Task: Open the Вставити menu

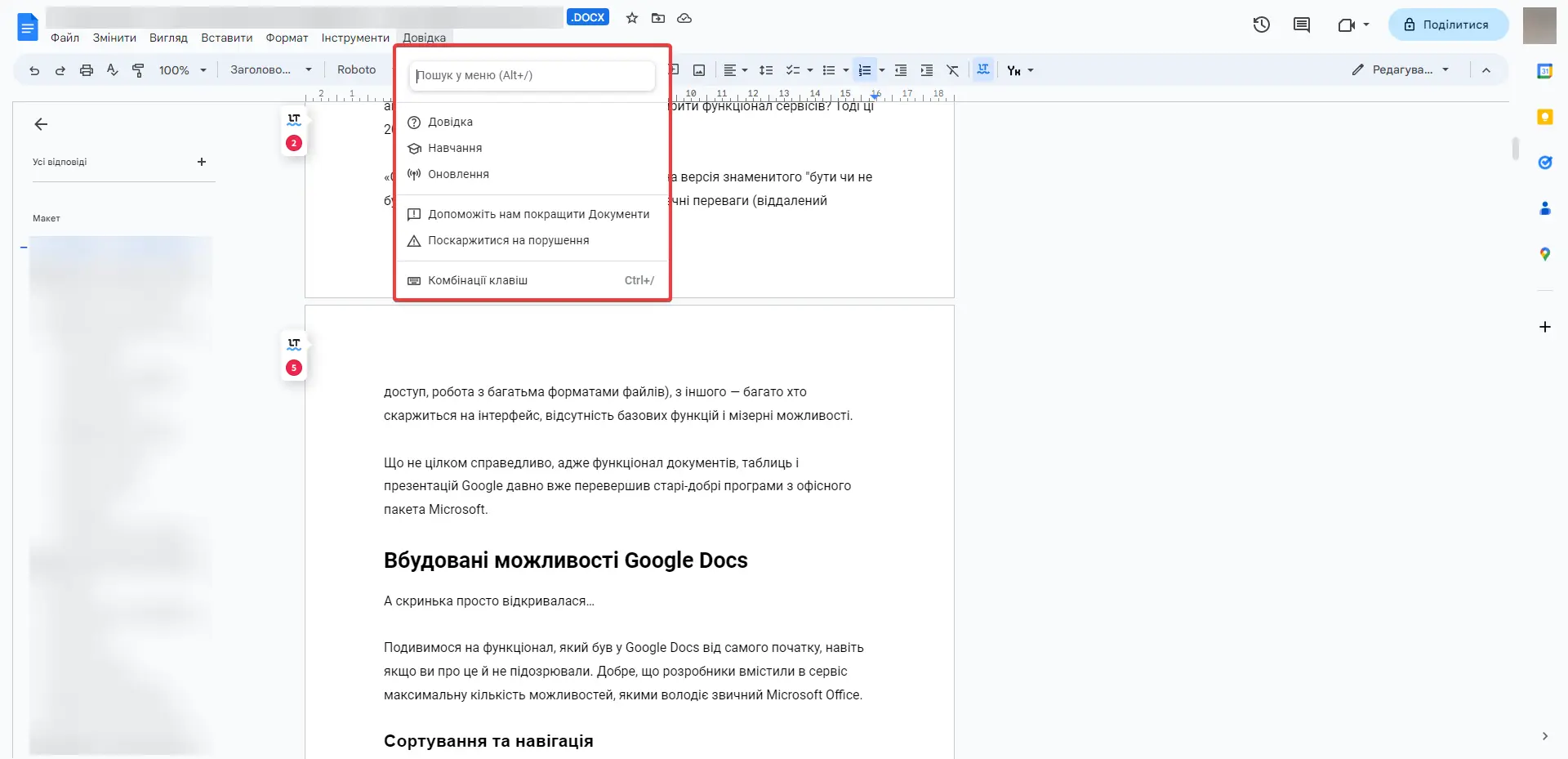Action: (227, 38)
